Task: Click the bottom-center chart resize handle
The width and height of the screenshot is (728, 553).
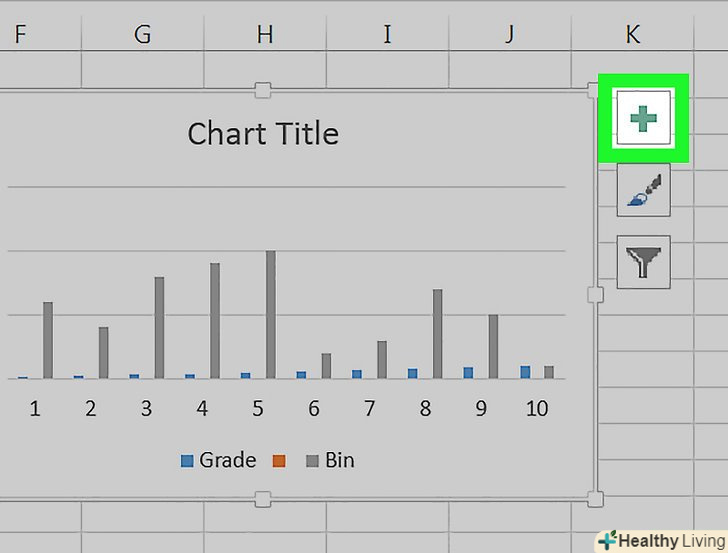Action: coord(263,498)
